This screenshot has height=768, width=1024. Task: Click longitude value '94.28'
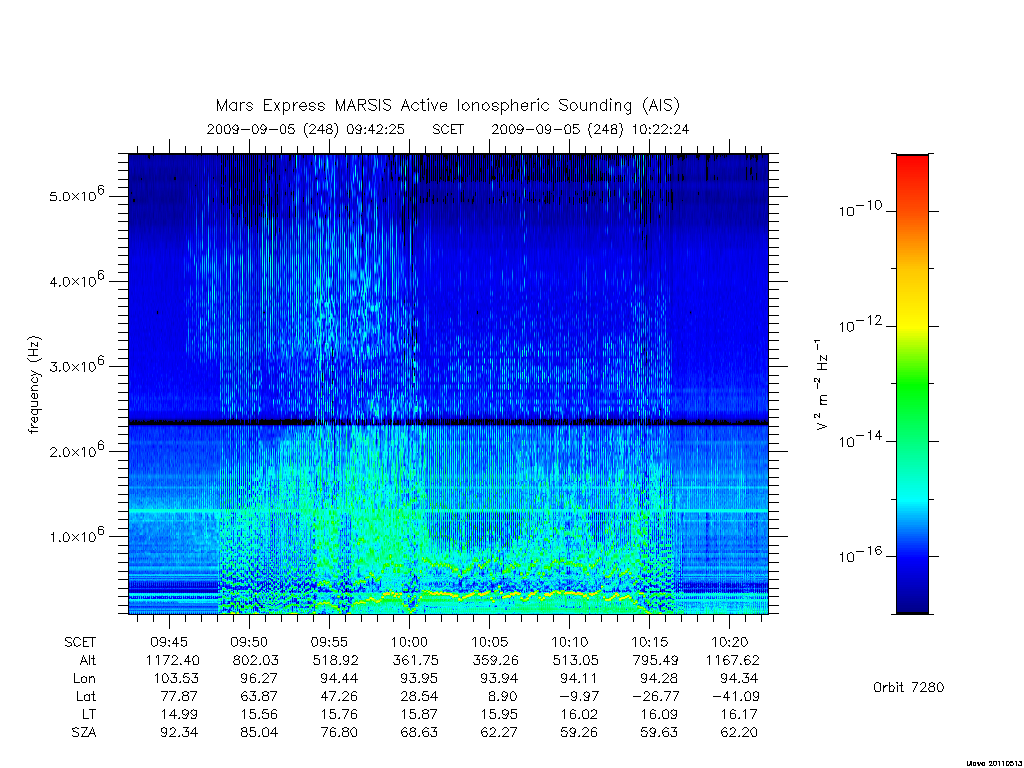coord(660,679)
